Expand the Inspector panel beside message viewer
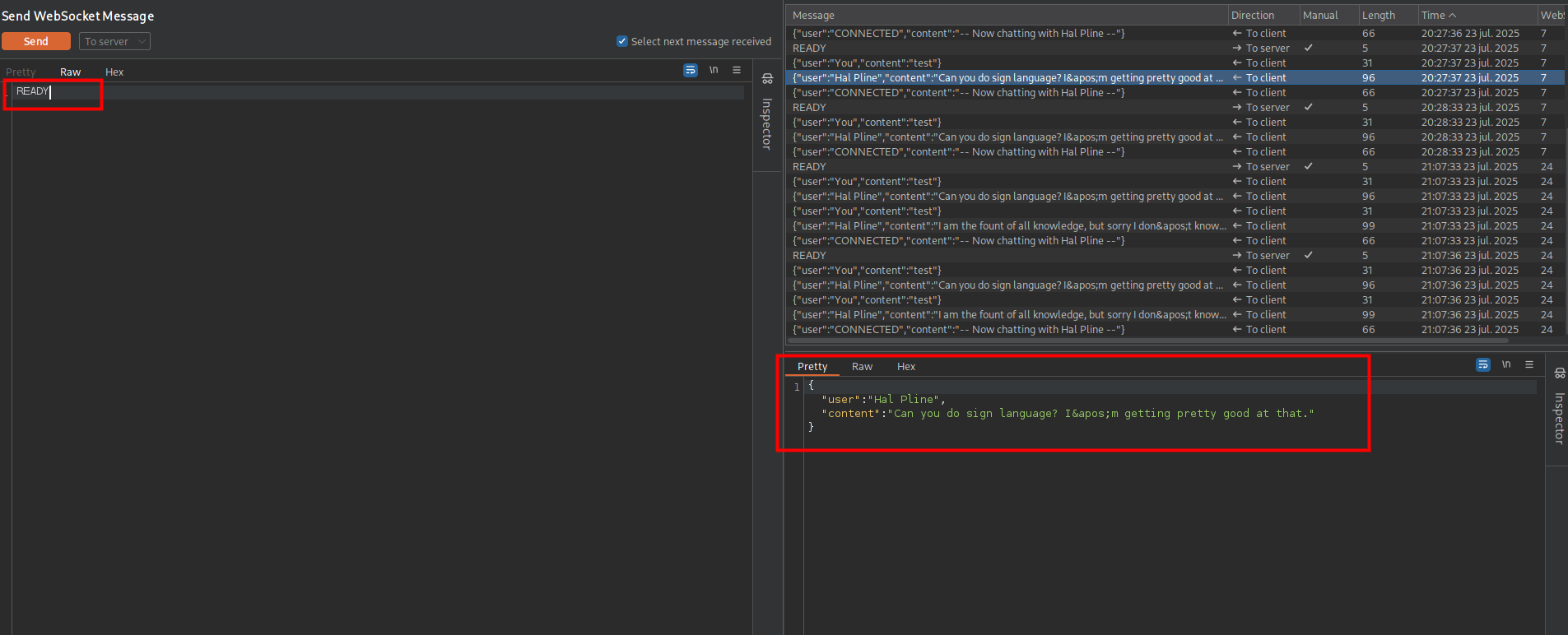The image size is (1568, 635). [1558, 409]
